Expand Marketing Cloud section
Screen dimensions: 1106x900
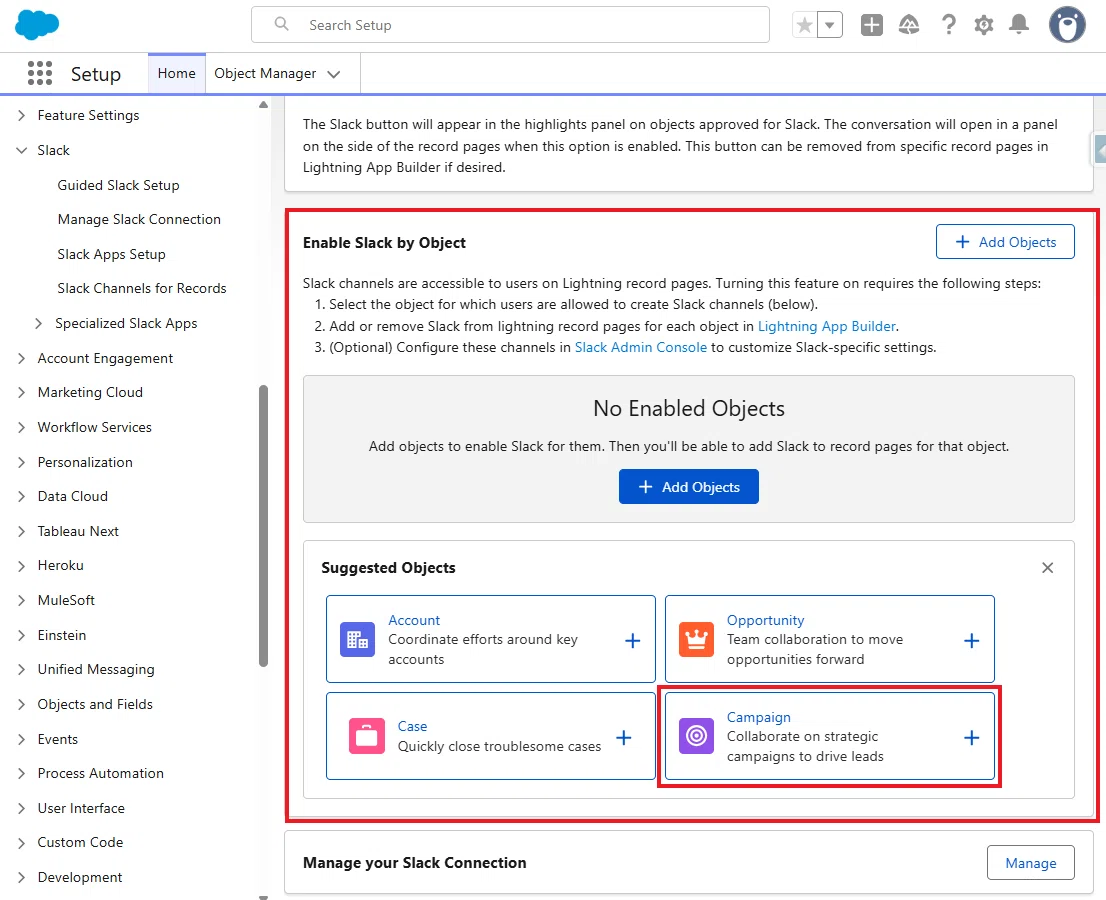tap(22, 392)
